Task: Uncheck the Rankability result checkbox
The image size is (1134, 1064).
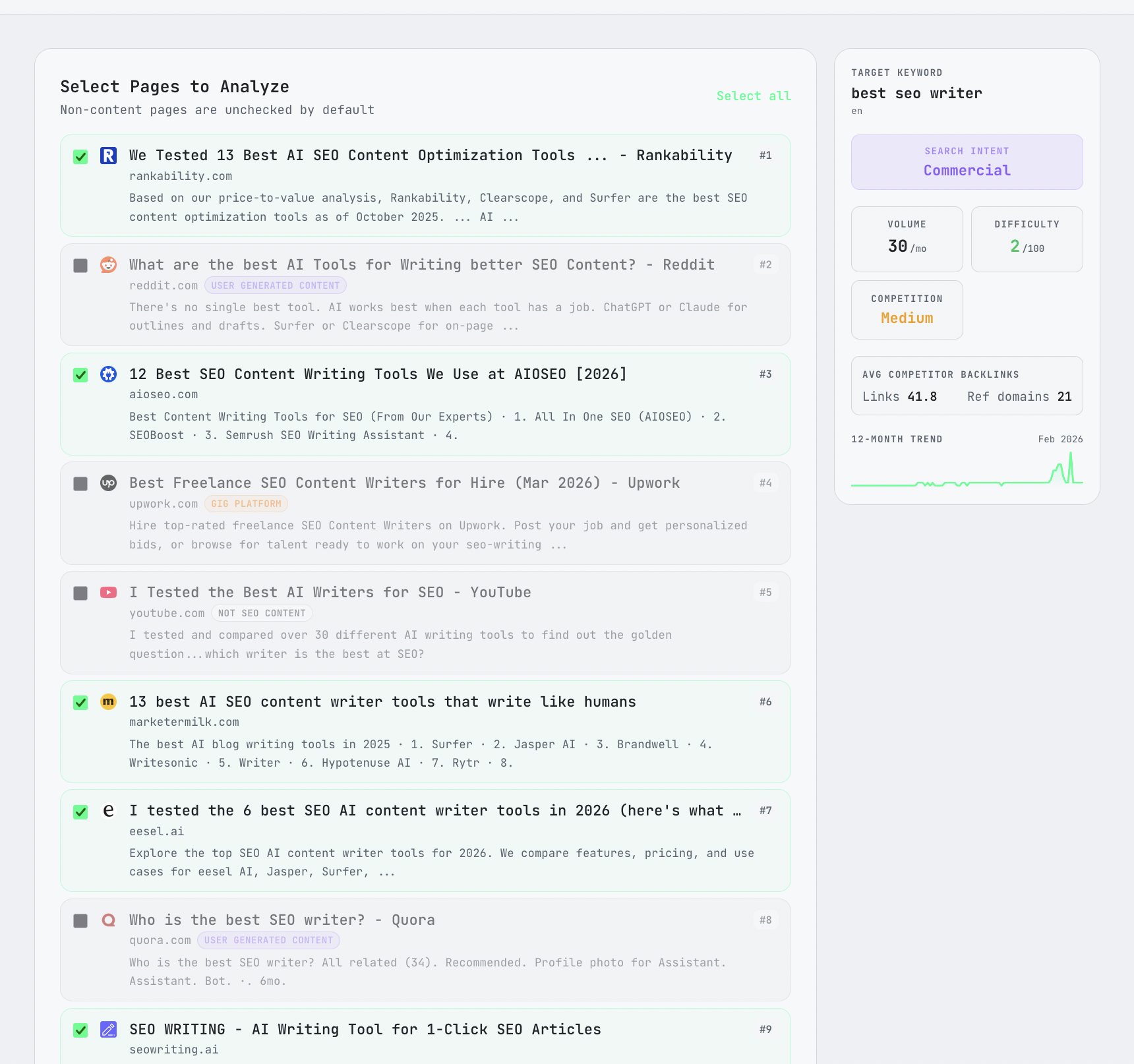Action: (x=80, y=157)
